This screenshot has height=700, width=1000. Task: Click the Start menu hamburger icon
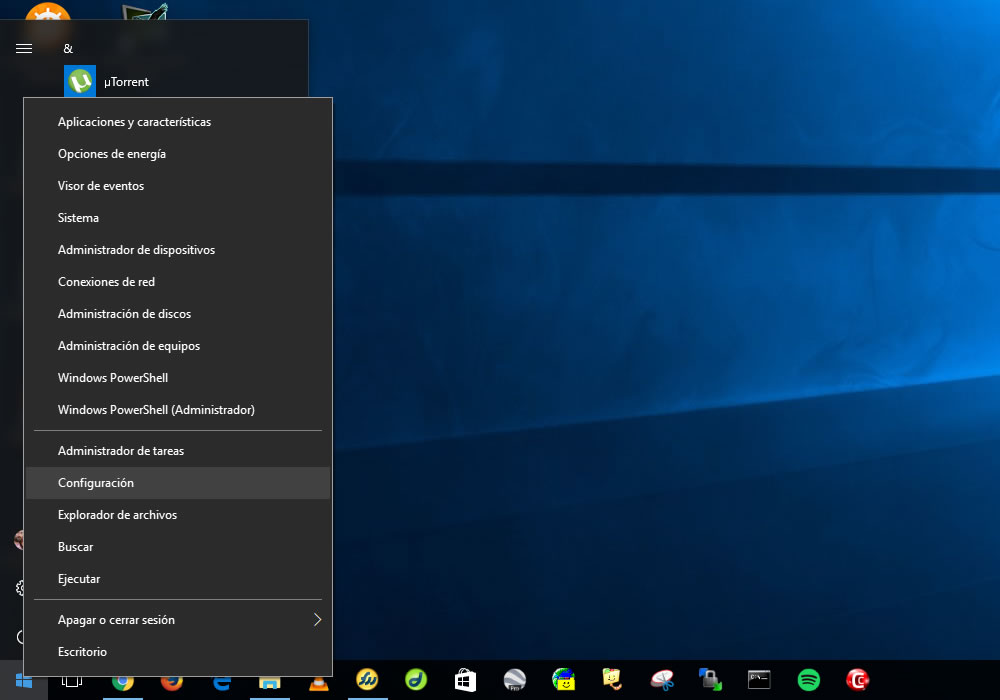25,48
